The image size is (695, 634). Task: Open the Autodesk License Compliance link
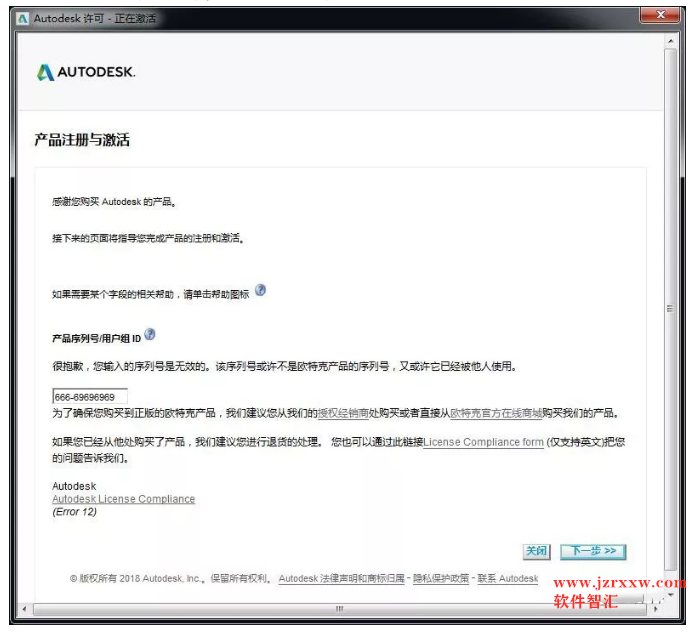point(124,499)
